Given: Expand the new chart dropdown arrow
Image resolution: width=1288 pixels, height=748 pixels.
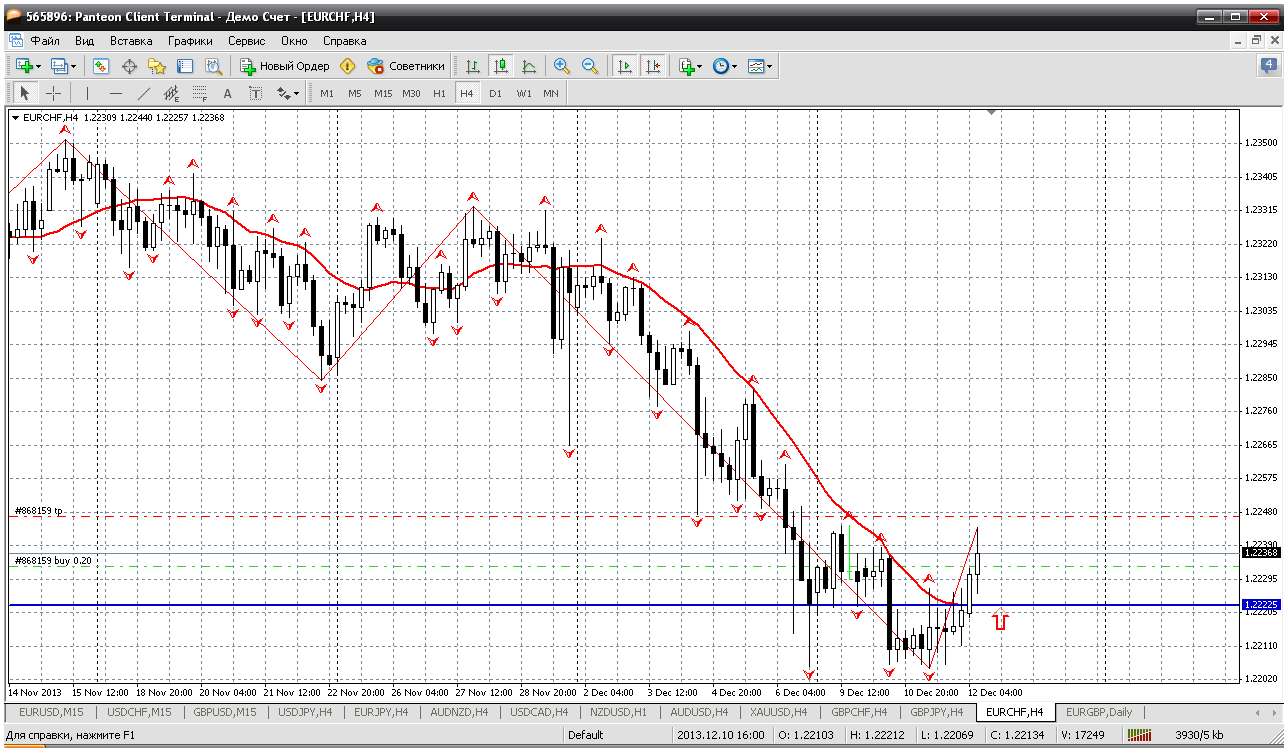Looking at the screenshot, I should pos(38,66).
